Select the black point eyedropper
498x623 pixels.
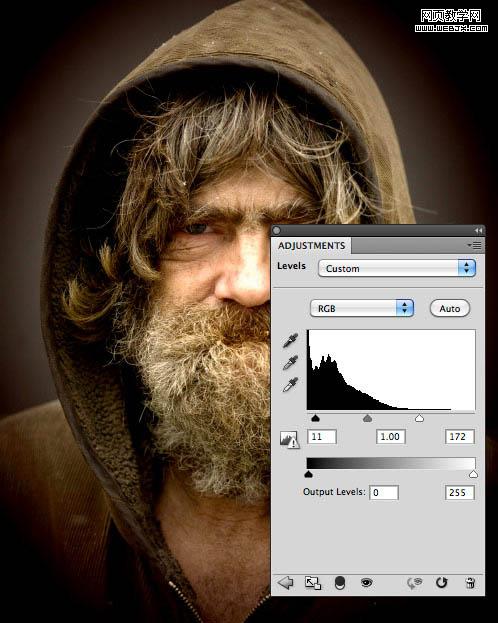click(291, 341)
